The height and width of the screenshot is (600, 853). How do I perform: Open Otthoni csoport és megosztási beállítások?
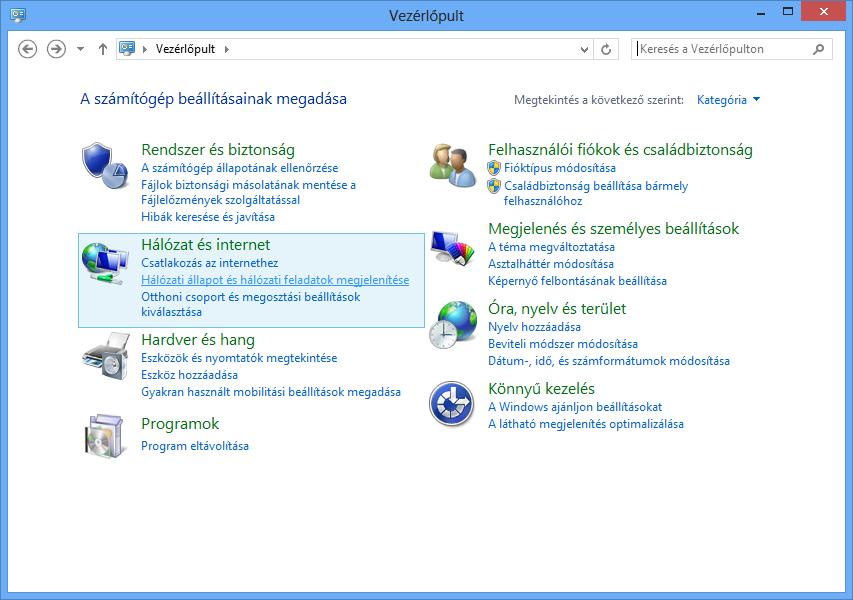tap(250, 305)
